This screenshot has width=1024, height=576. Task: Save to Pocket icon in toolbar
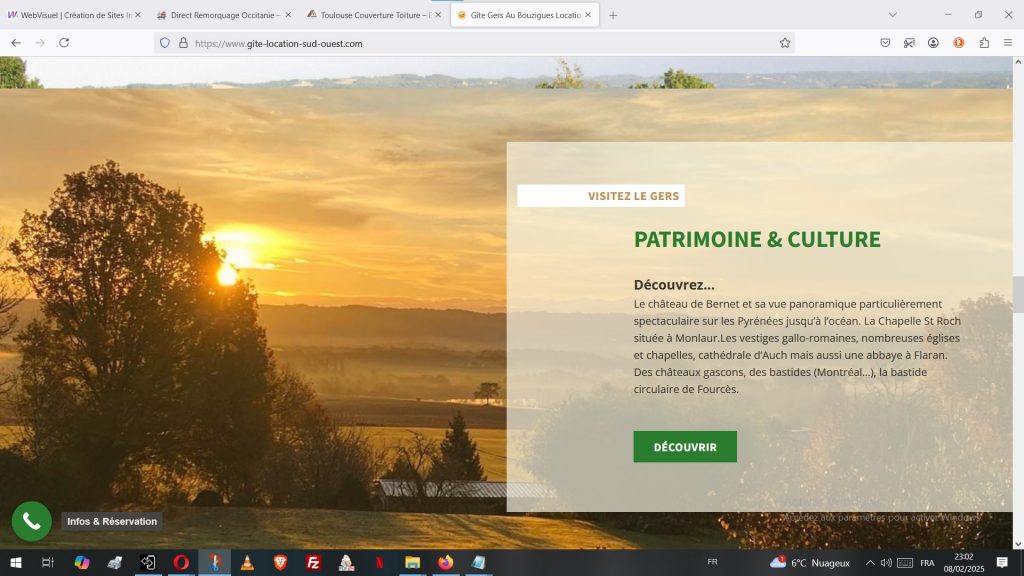point(885,43)
